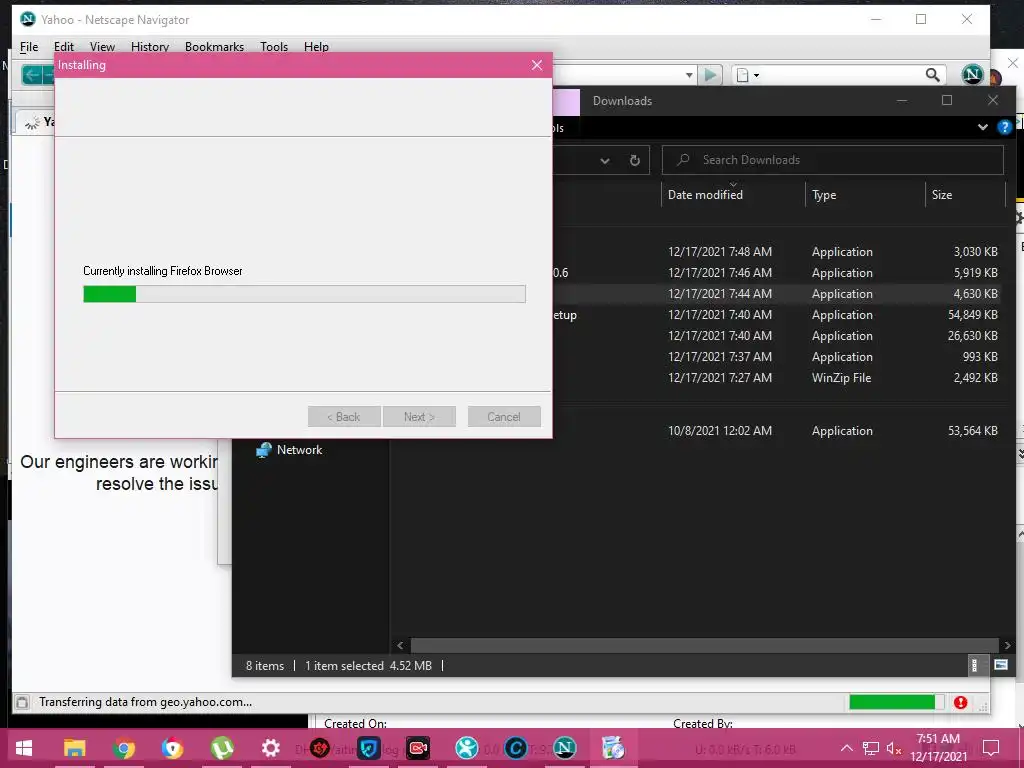Screen dimensions: 1024x768
Task: Launch Google Chrome from the taskbar
Action: click(x=124, y=748)
